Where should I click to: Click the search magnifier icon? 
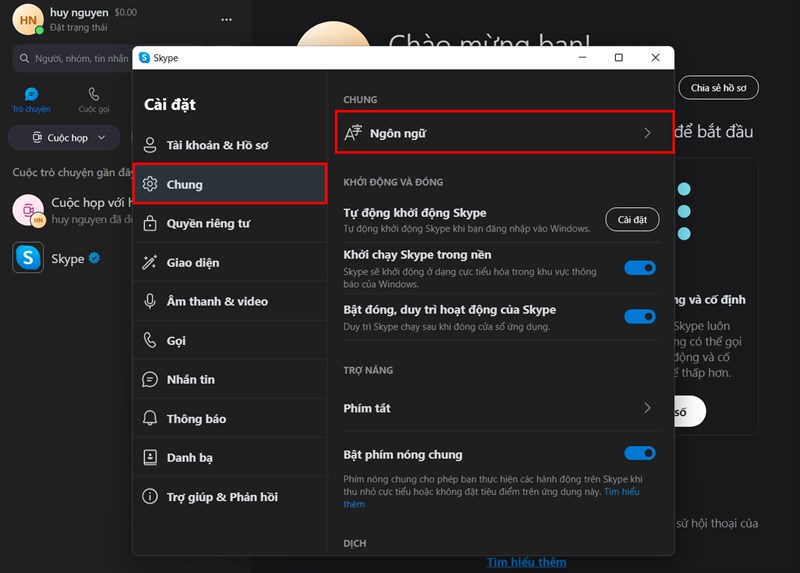pos(24,59)
